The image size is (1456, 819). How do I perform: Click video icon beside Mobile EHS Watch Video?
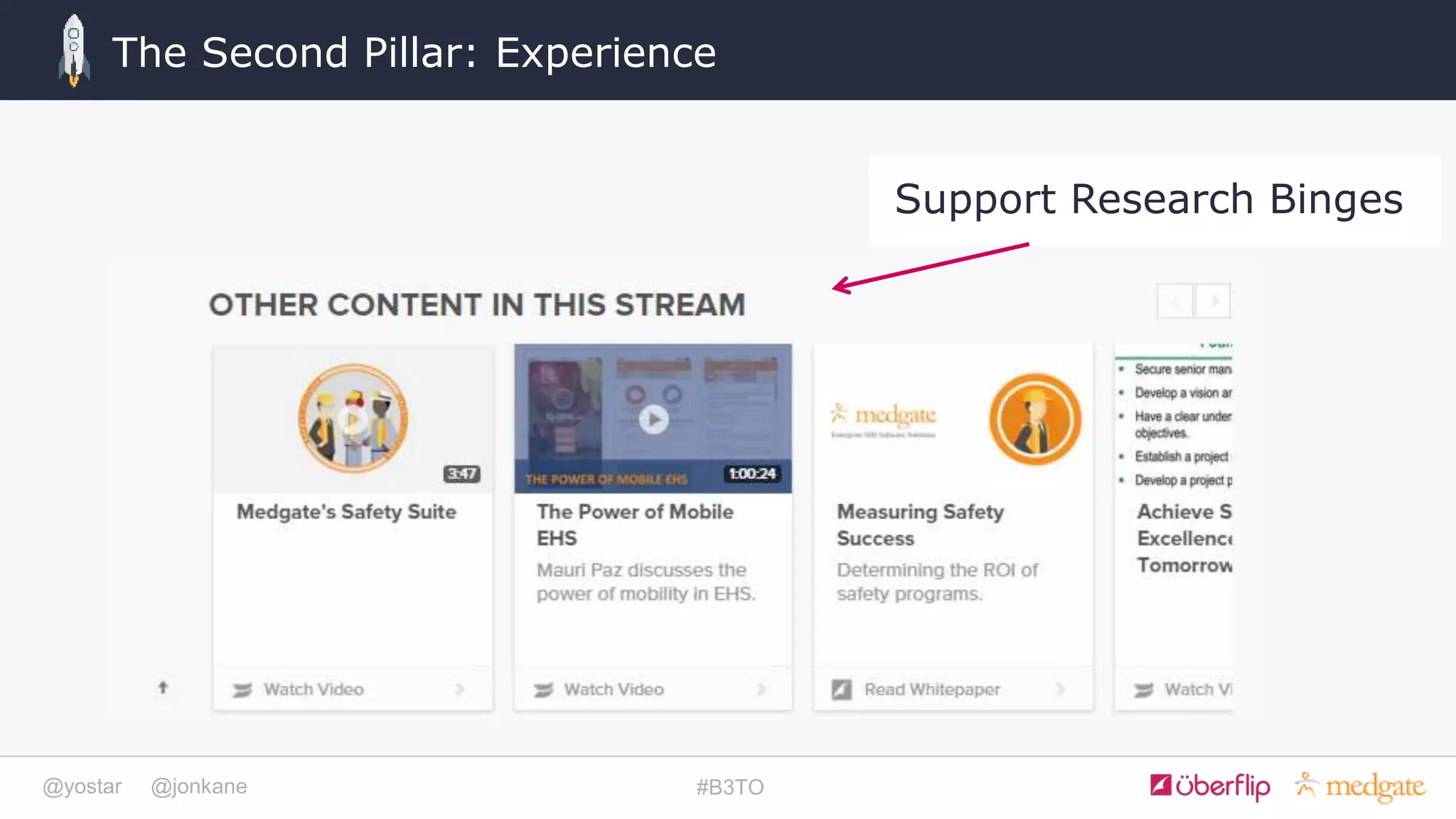point(543,690)
